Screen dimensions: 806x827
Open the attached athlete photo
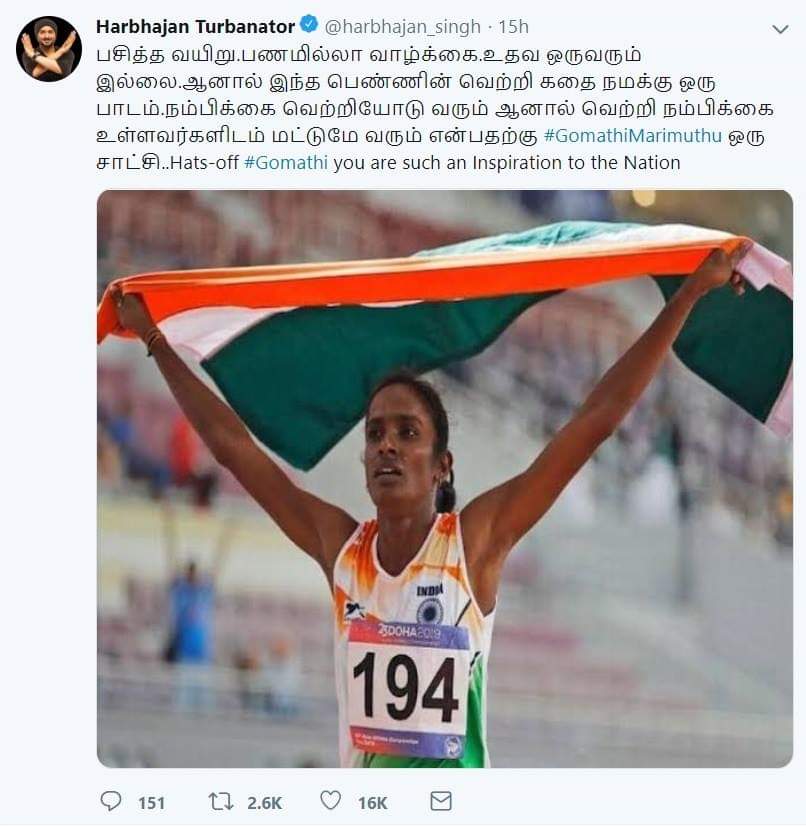445,478
